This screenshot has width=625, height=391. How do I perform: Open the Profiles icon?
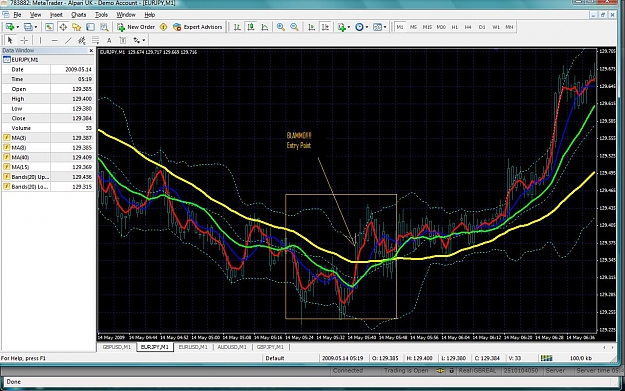point(28,27)
